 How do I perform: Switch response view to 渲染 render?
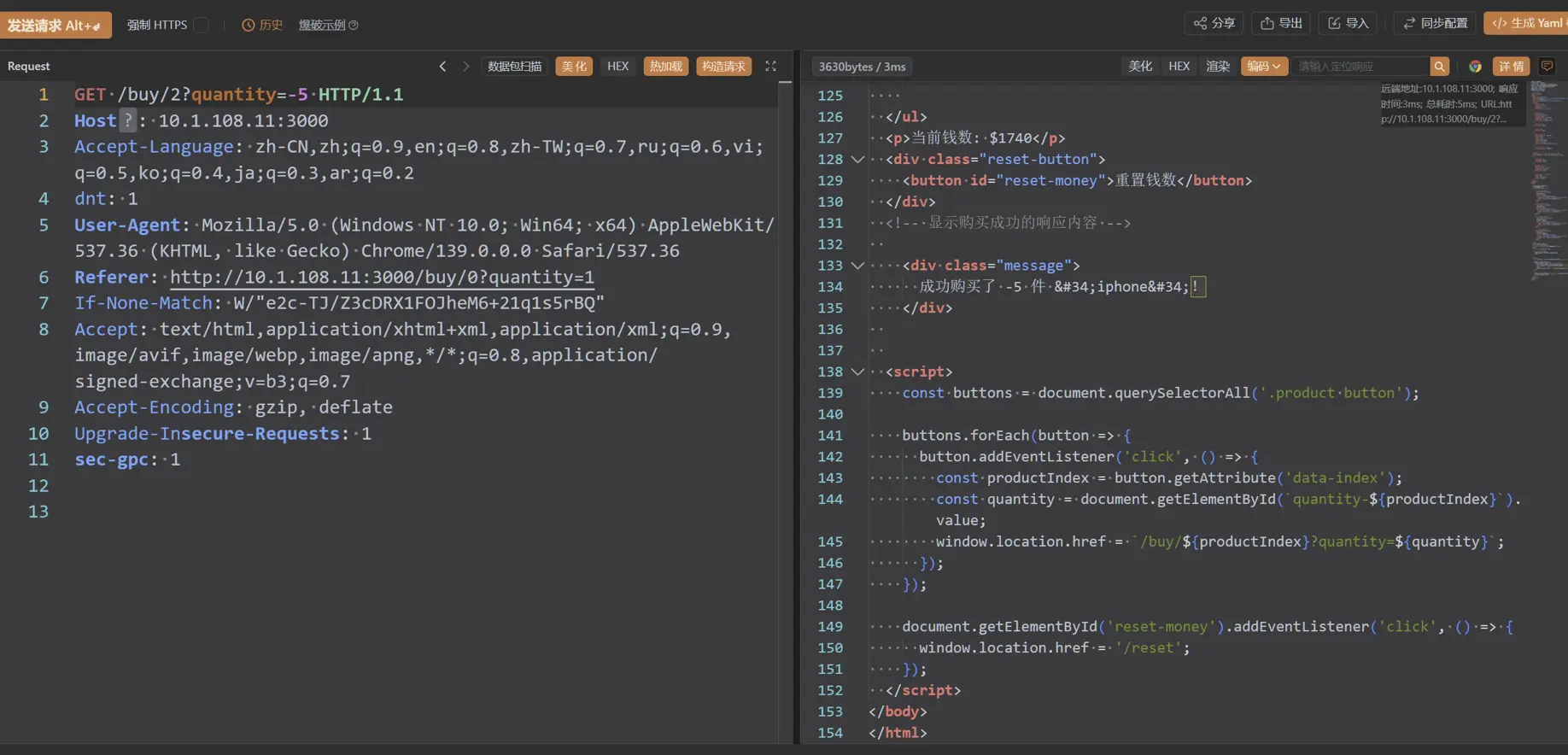click(1217, 66)
